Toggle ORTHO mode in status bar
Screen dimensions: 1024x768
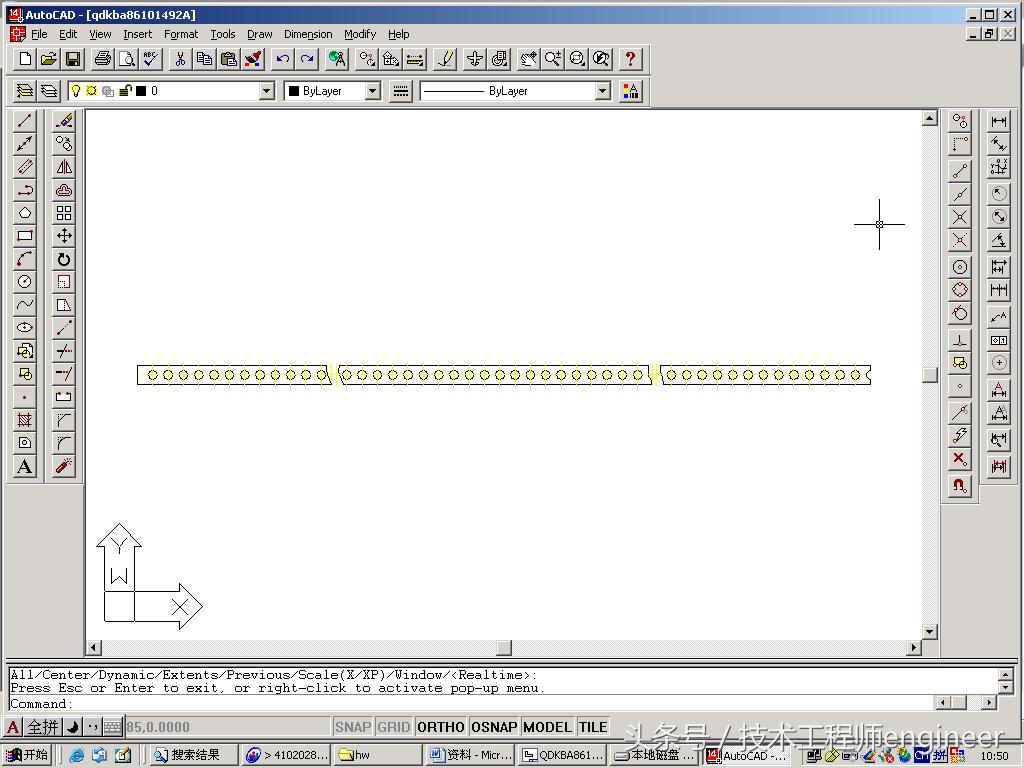[x=440, y=727]
